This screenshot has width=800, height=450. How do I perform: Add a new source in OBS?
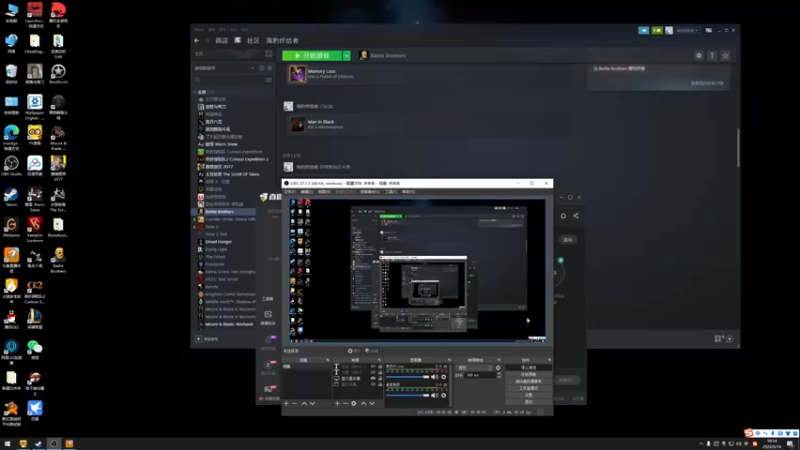(x=337, y=403)
